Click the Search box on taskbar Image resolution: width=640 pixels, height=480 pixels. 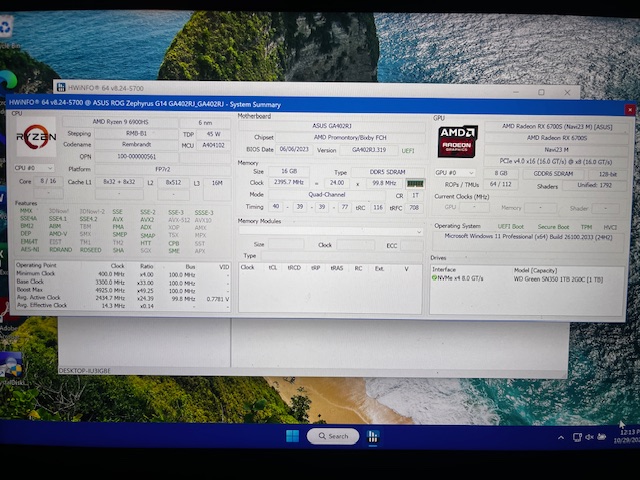[332, 436]
